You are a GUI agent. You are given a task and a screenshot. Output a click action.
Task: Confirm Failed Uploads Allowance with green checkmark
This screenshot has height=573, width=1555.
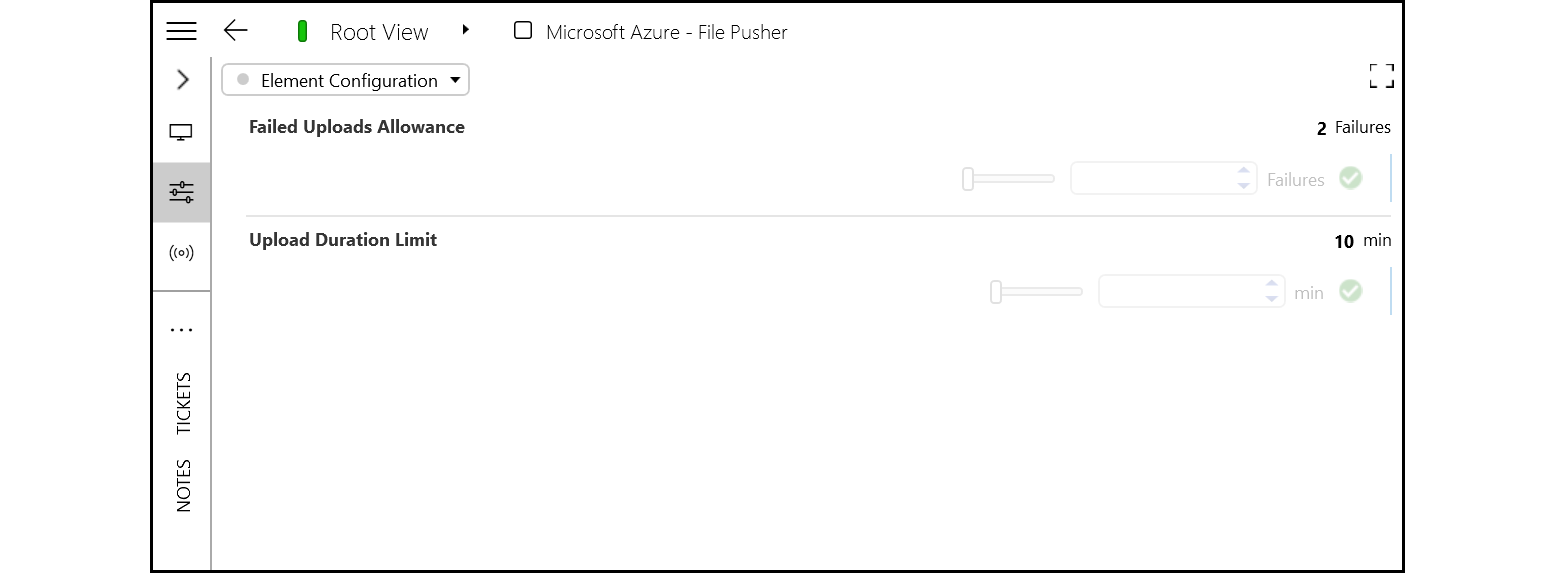1351,179
